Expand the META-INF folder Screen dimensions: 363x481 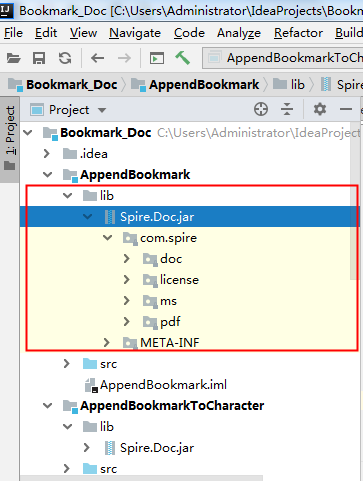pyautogui.click(x=106, y=342)
